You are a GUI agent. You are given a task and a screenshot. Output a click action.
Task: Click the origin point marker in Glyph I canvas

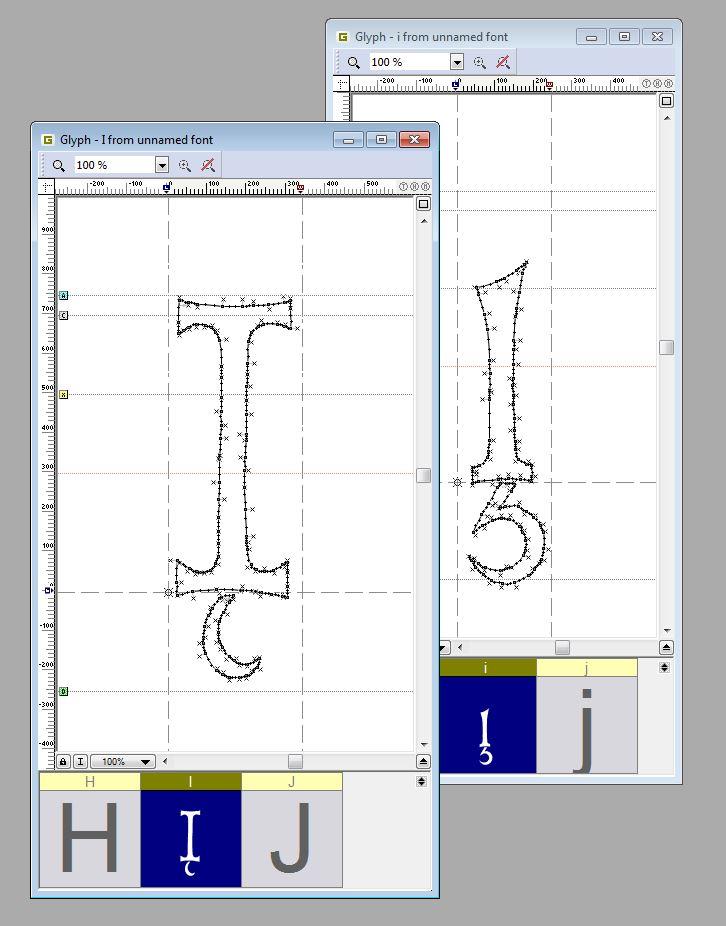[x=168, y=592]
